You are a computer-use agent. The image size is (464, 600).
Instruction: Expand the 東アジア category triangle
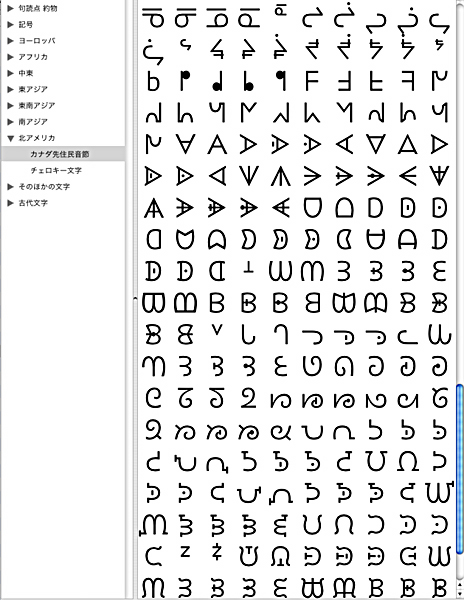(x=10, y=89)
